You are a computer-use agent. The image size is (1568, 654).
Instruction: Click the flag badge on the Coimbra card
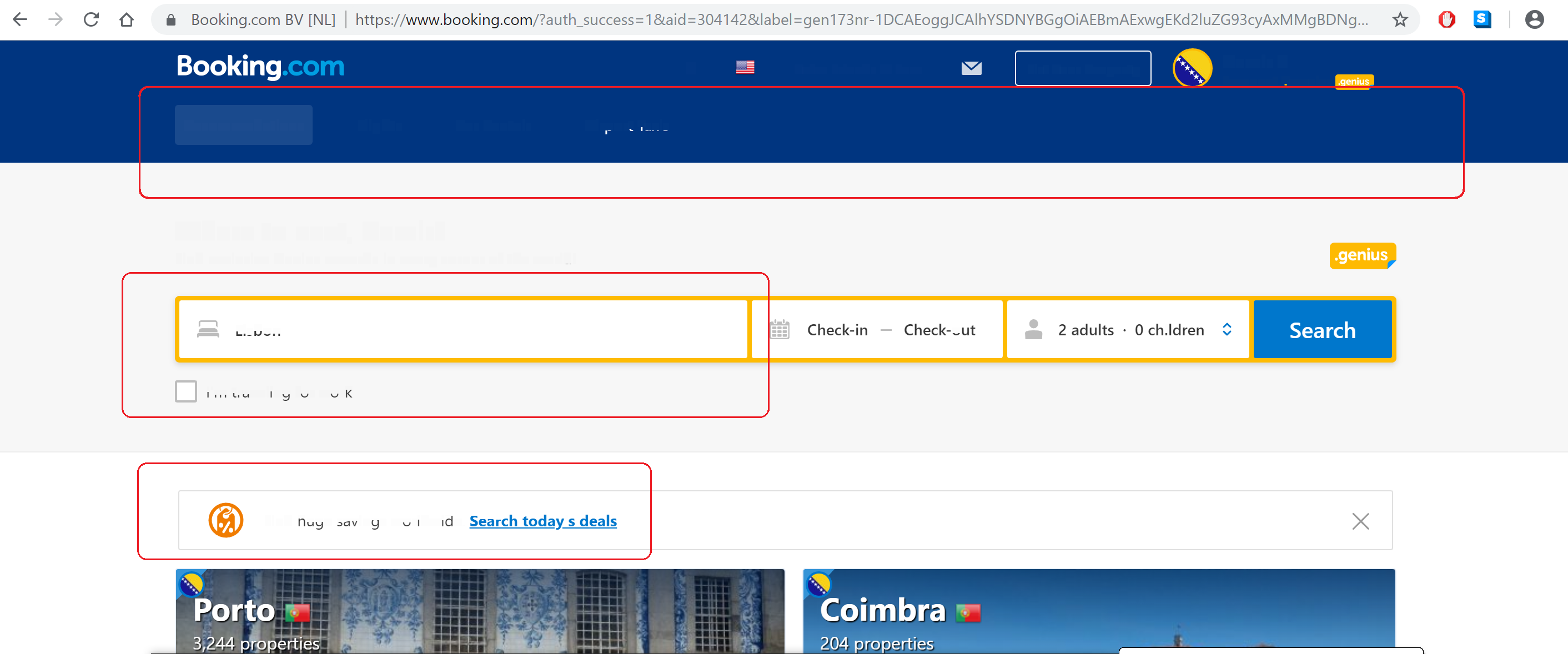coord(818,585)
